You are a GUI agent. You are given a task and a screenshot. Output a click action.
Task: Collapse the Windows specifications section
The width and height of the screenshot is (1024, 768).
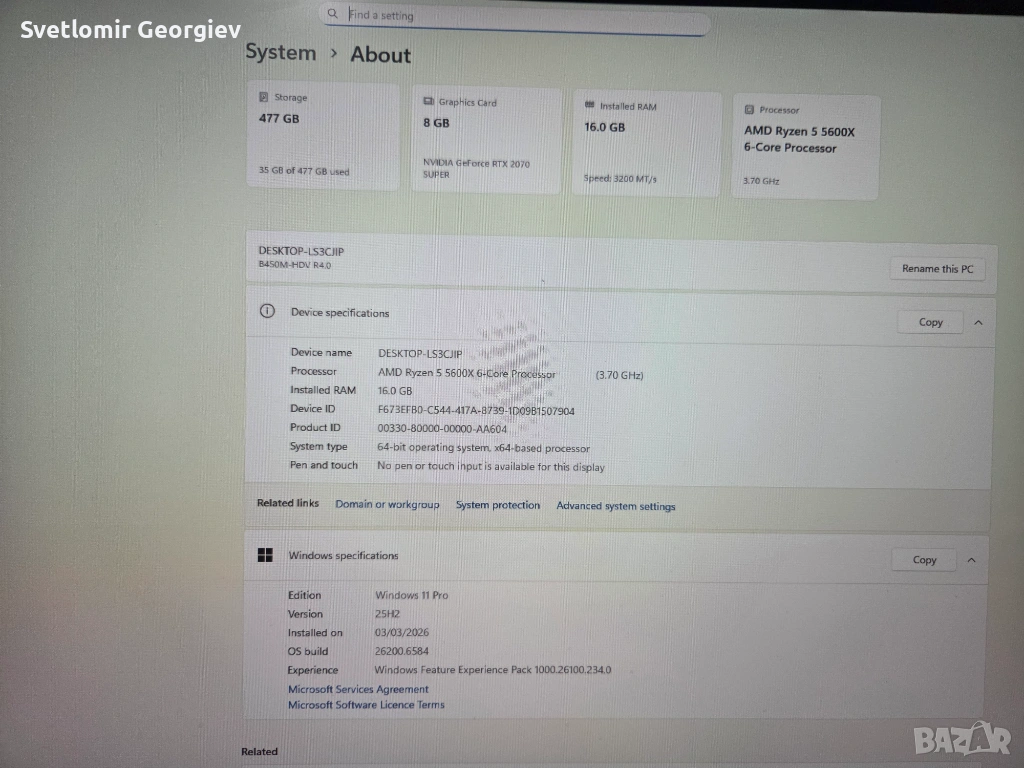pyautogui.click(x=971, y=560)
